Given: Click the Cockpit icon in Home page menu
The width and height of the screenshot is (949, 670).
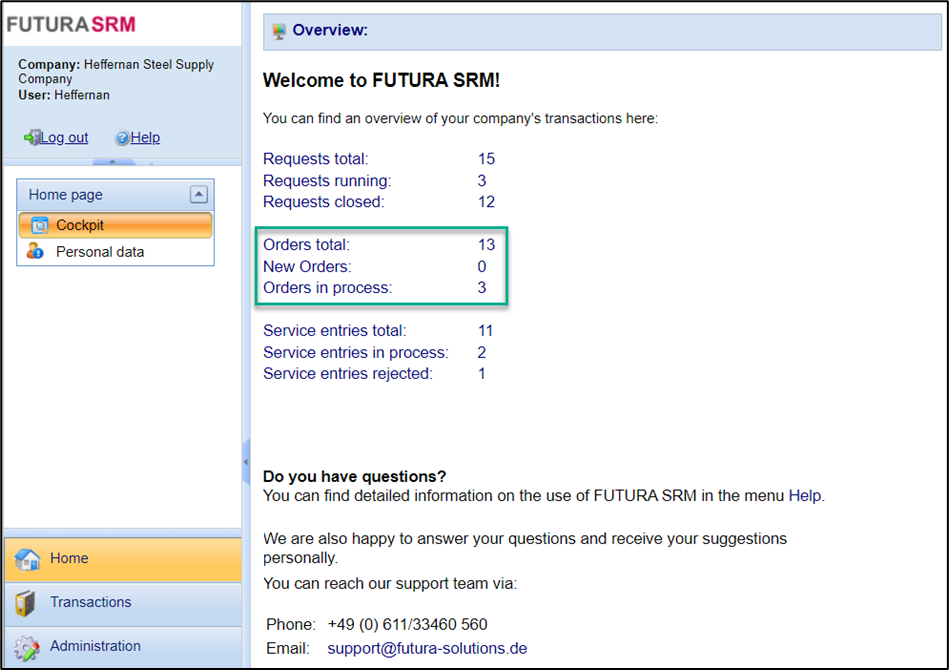Looking at the screenshot, I should coord(39,225).
